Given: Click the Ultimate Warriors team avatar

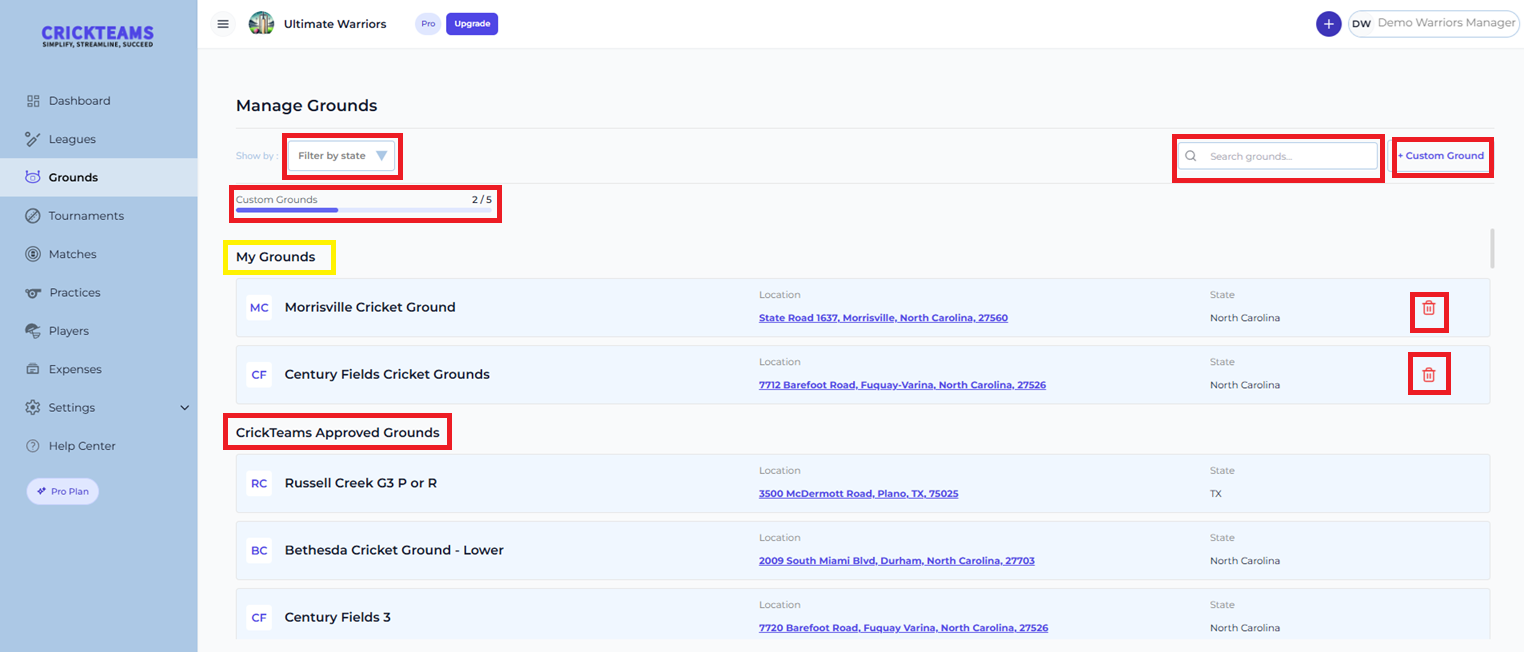Looking at the screenshot, I should [x=261, y=24].
